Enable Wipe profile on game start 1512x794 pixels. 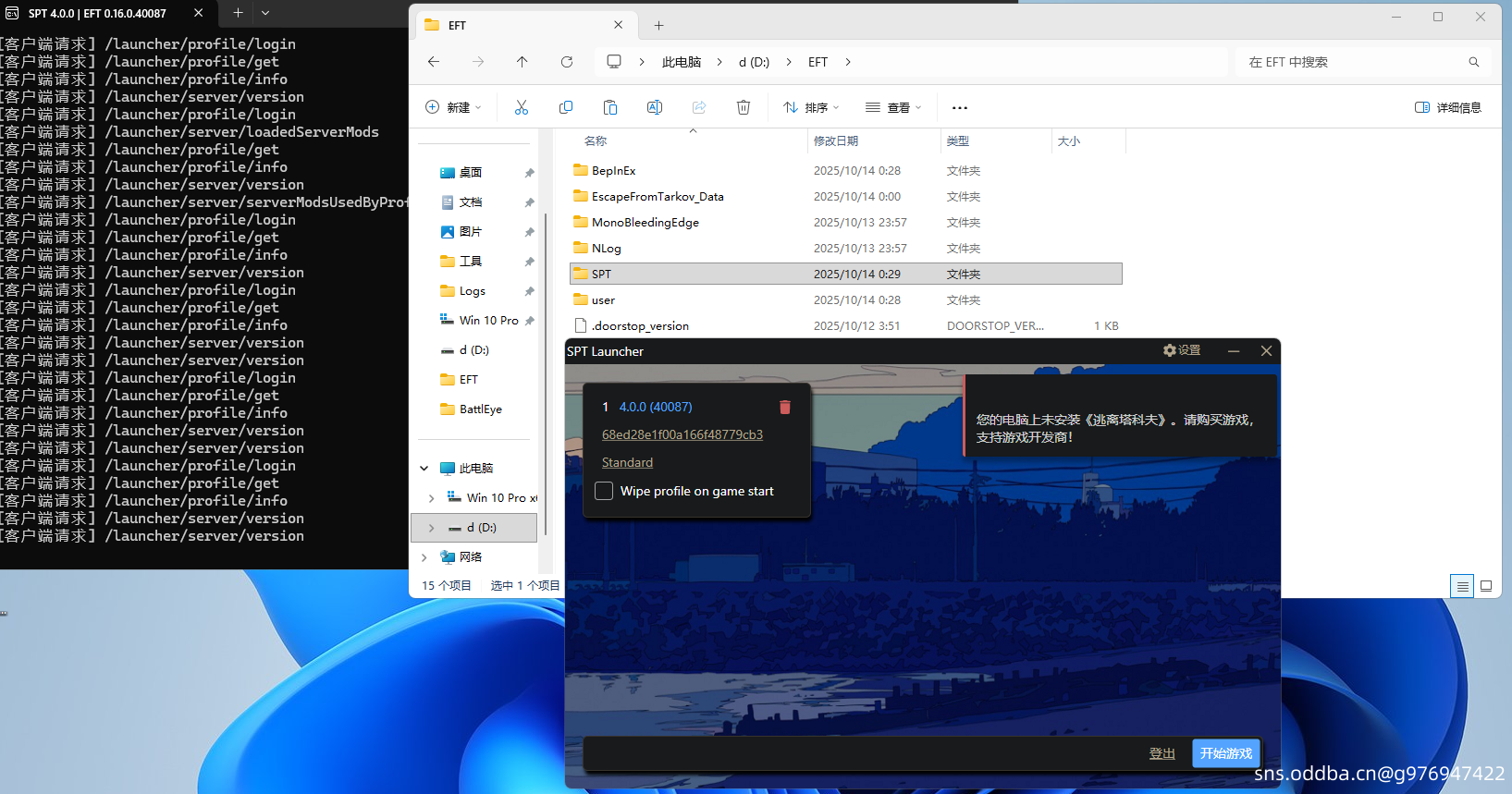pos(604,491)
